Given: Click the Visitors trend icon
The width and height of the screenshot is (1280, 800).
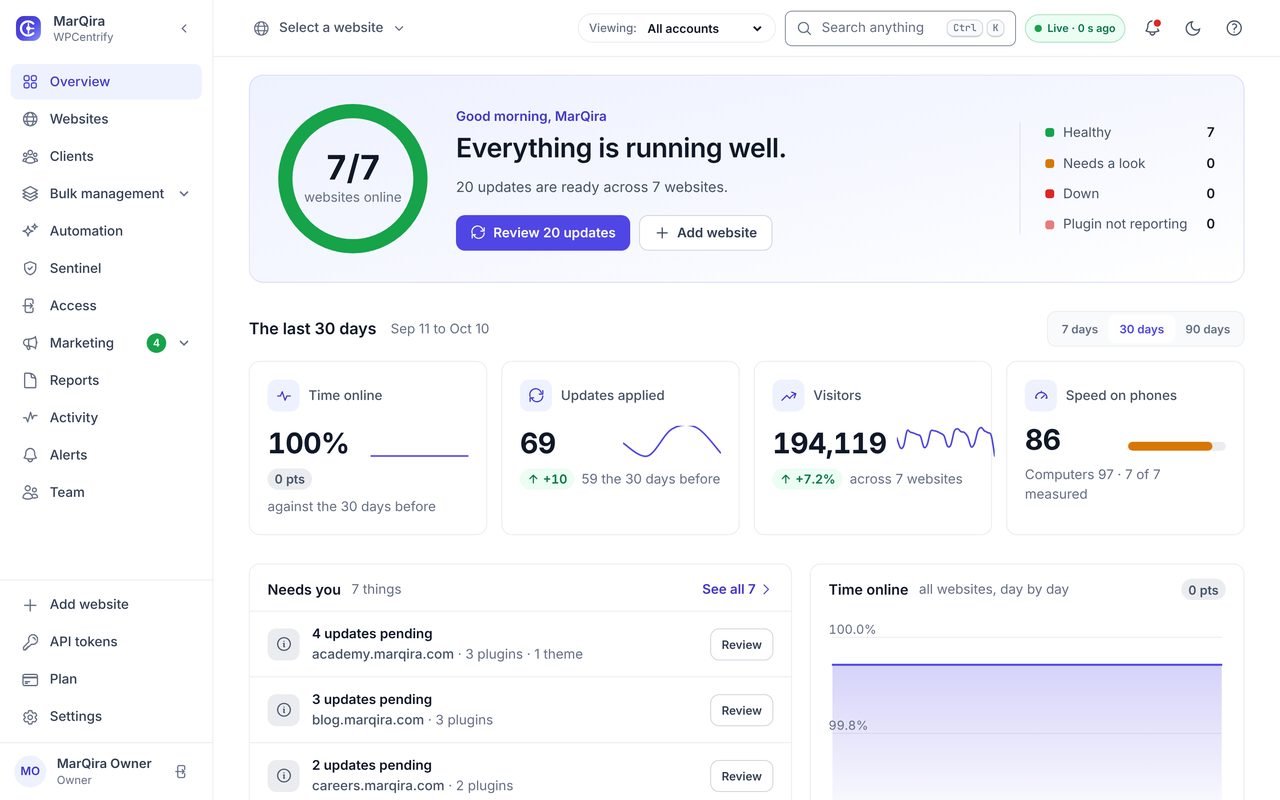Looking at the screenshot, I should (x=789, y=395).
